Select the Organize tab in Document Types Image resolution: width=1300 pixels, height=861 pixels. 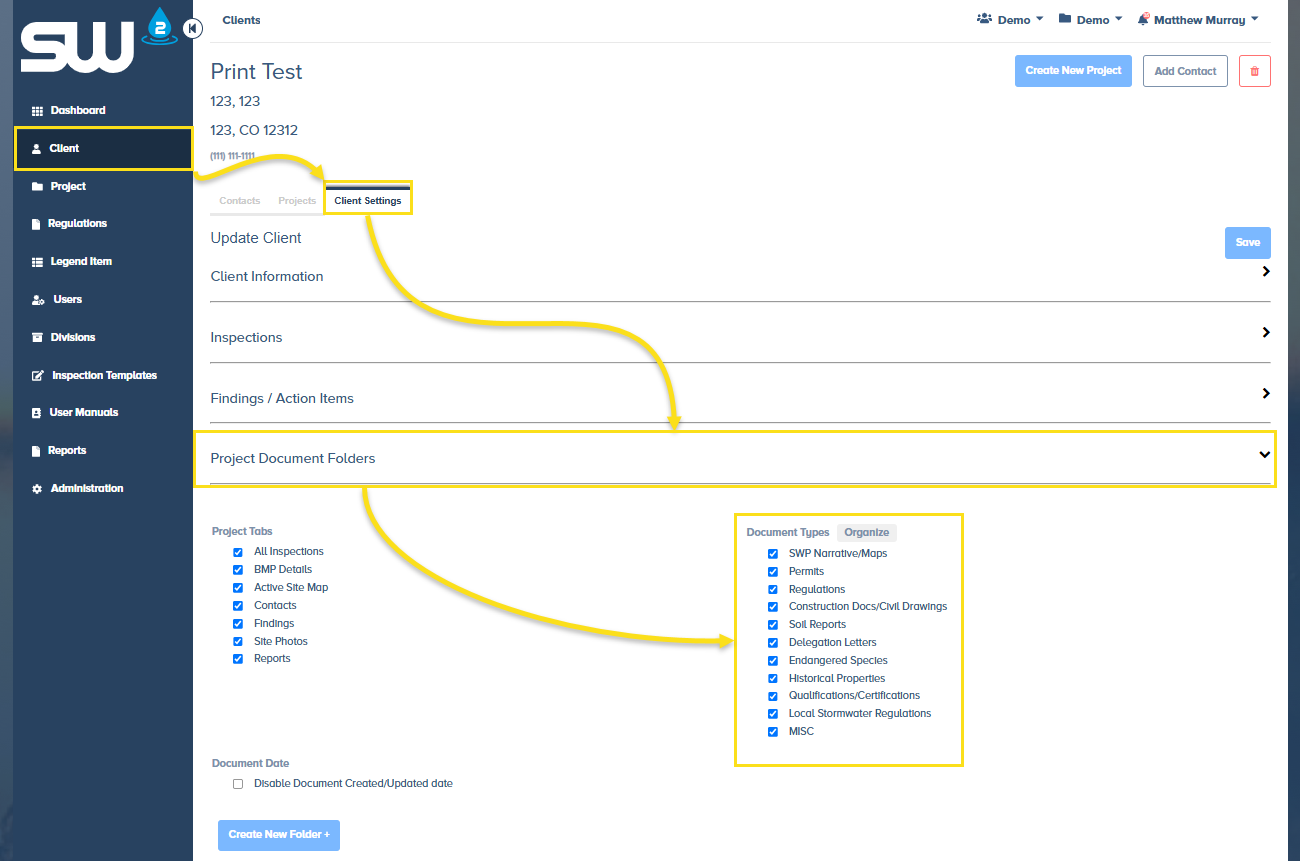tap(866, 532)
